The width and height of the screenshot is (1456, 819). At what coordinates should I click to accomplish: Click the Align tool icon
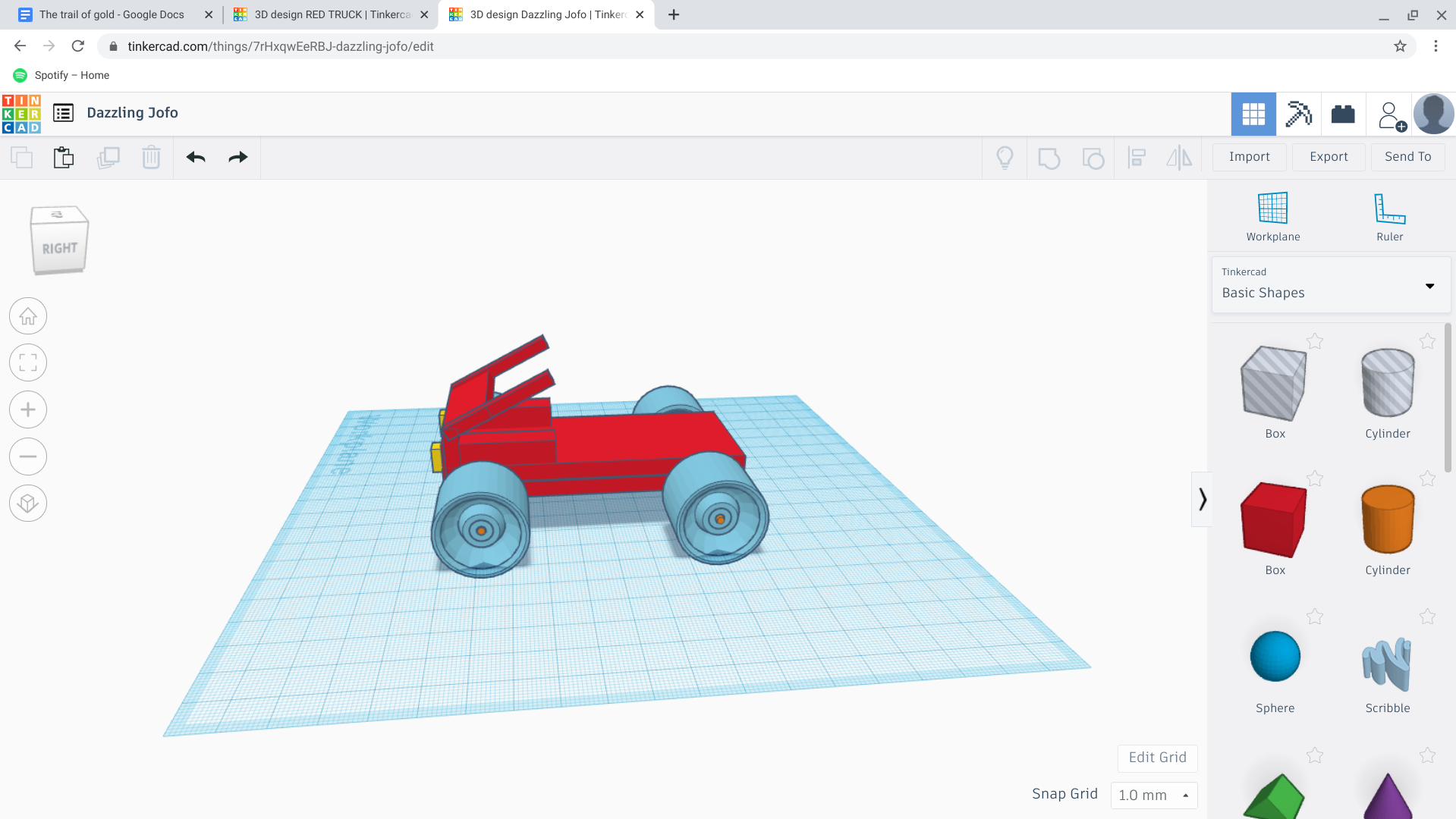[x=1137, y=158]
